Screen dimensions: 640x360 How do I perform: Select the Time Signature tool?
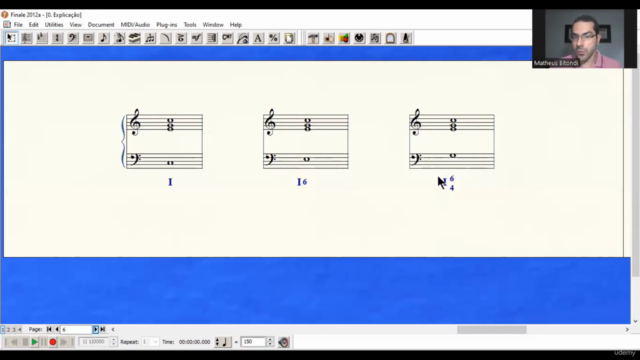coord(57,38)
